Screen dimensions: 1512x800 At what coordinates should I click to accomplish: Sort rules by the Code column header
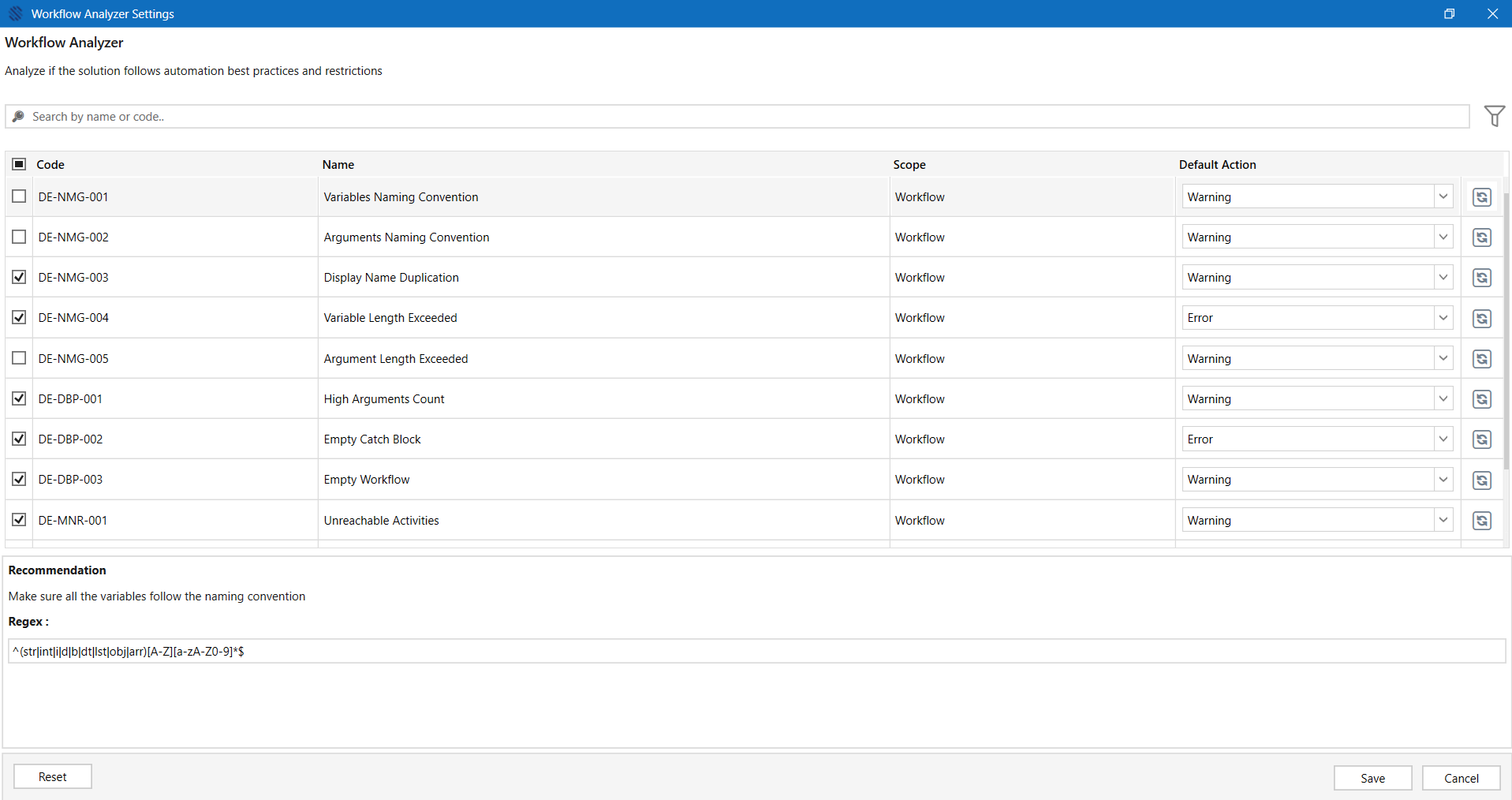(x=50, y=164)
